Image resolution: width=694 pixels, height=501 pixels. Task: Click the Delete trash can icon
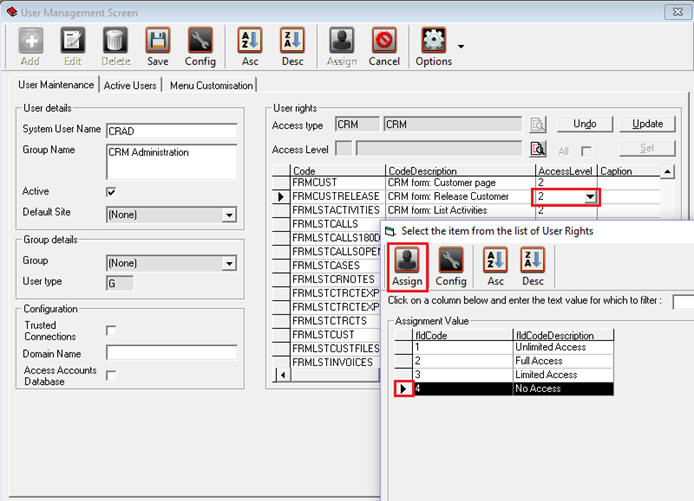click(x=115, y=41)
